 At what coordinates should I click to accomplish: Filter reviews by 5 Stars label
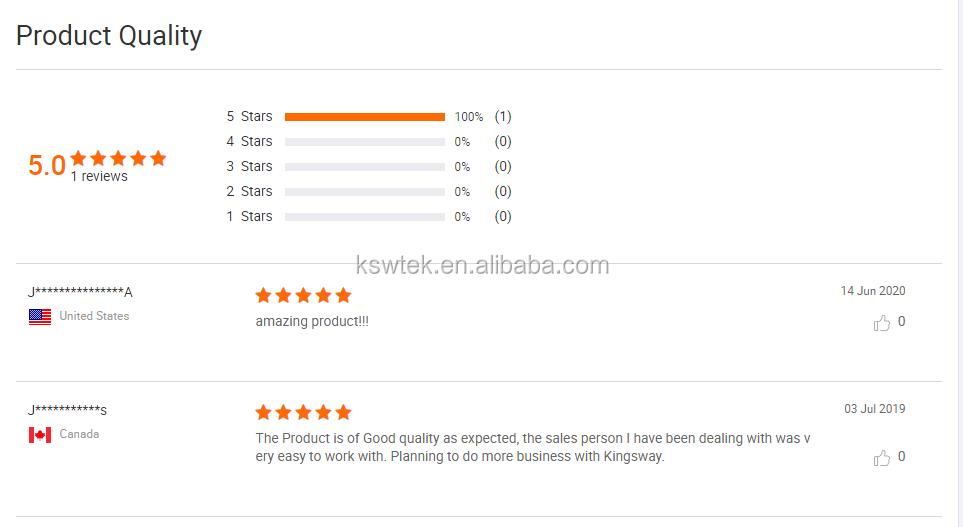tap(249, 117)
